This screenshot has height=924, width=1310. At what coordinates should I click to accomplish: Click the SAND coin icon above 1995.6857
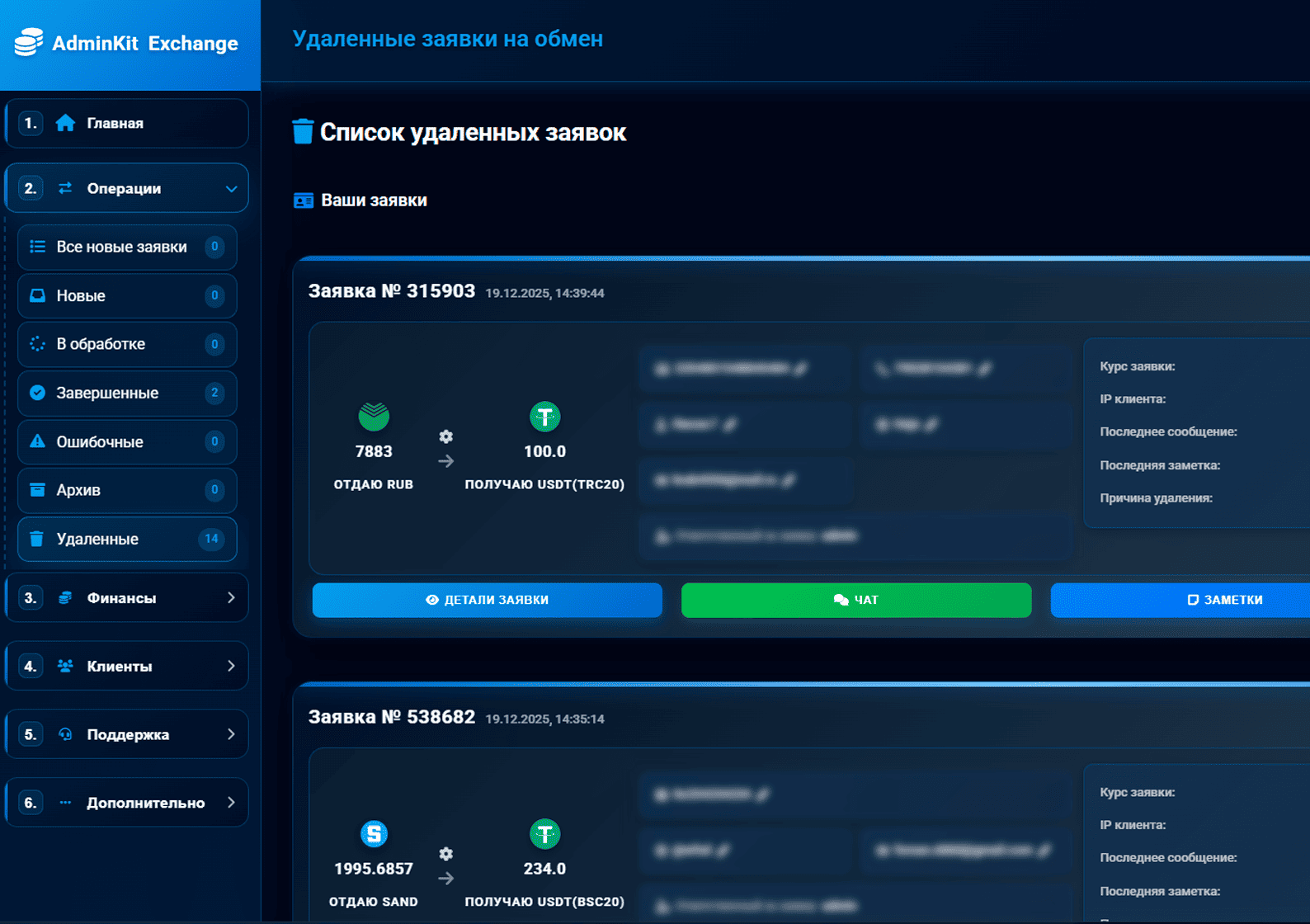[x=374, y=834]
